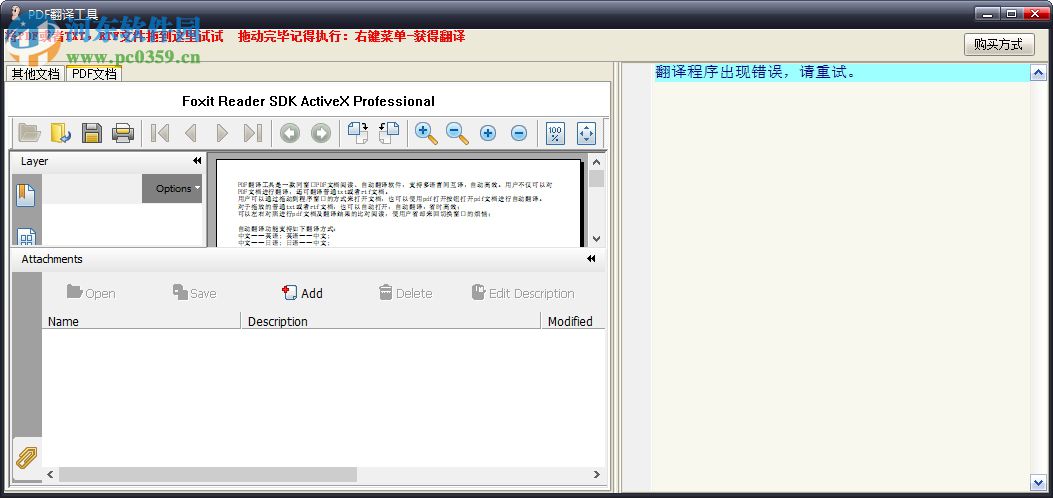The image size is (1053, 498).
Task: Click the fit page icon
Action: click(x=586, y=133)
